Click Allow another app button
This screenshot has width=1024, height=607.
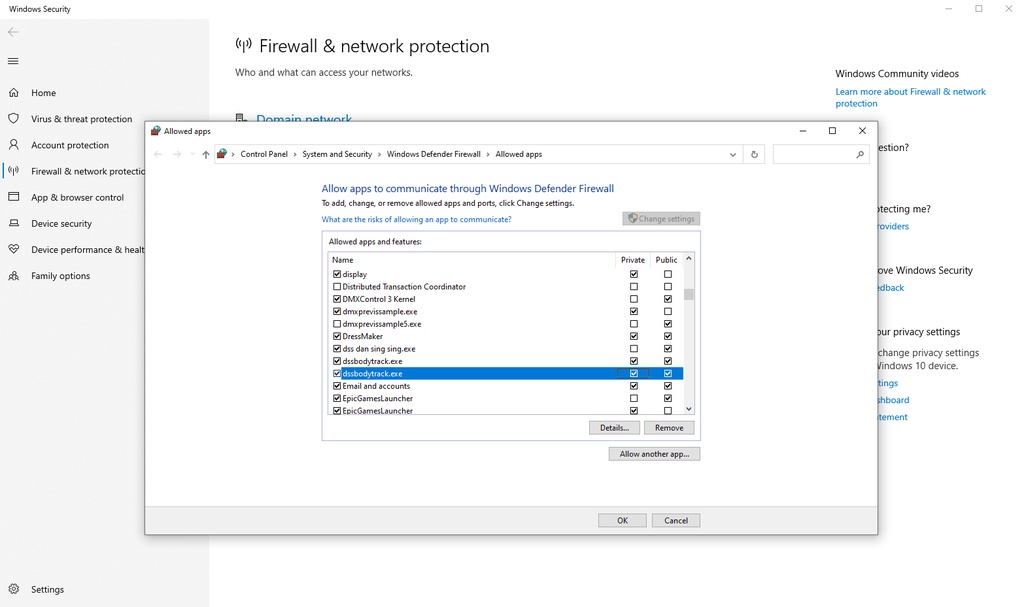pyautogui.click(x=654, y=454)
